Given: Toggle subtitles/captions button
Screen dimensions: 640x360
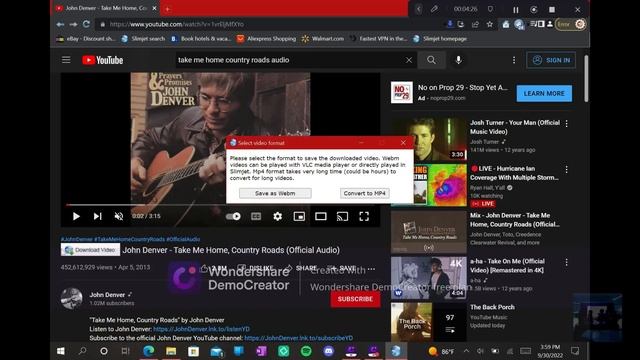Looking at the screenshot, I should coord(256,216).
